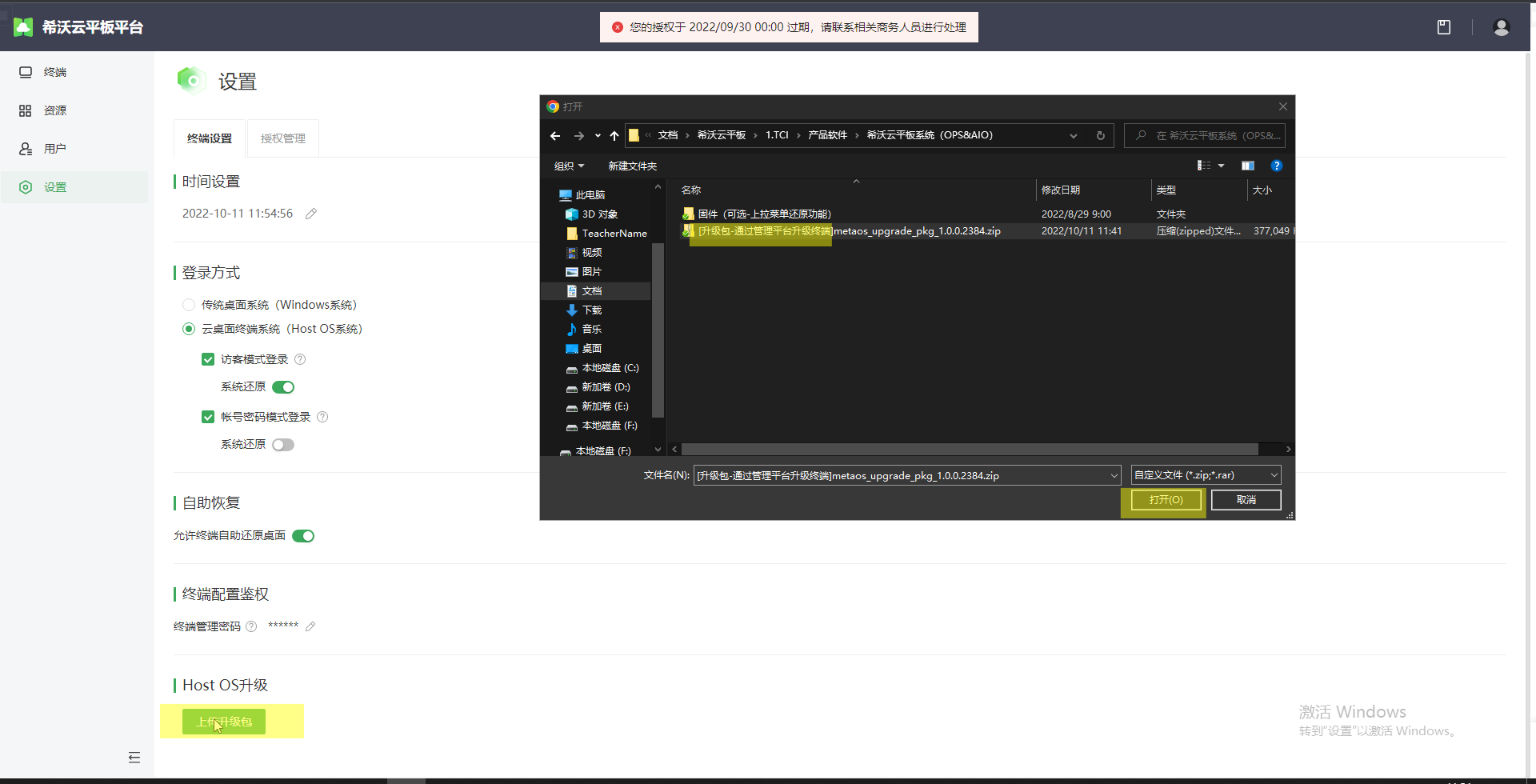Viewport: 1536px width, 784px height.
Task: Expand the address bar history dropdown
Action: [x=1074, y=136]
